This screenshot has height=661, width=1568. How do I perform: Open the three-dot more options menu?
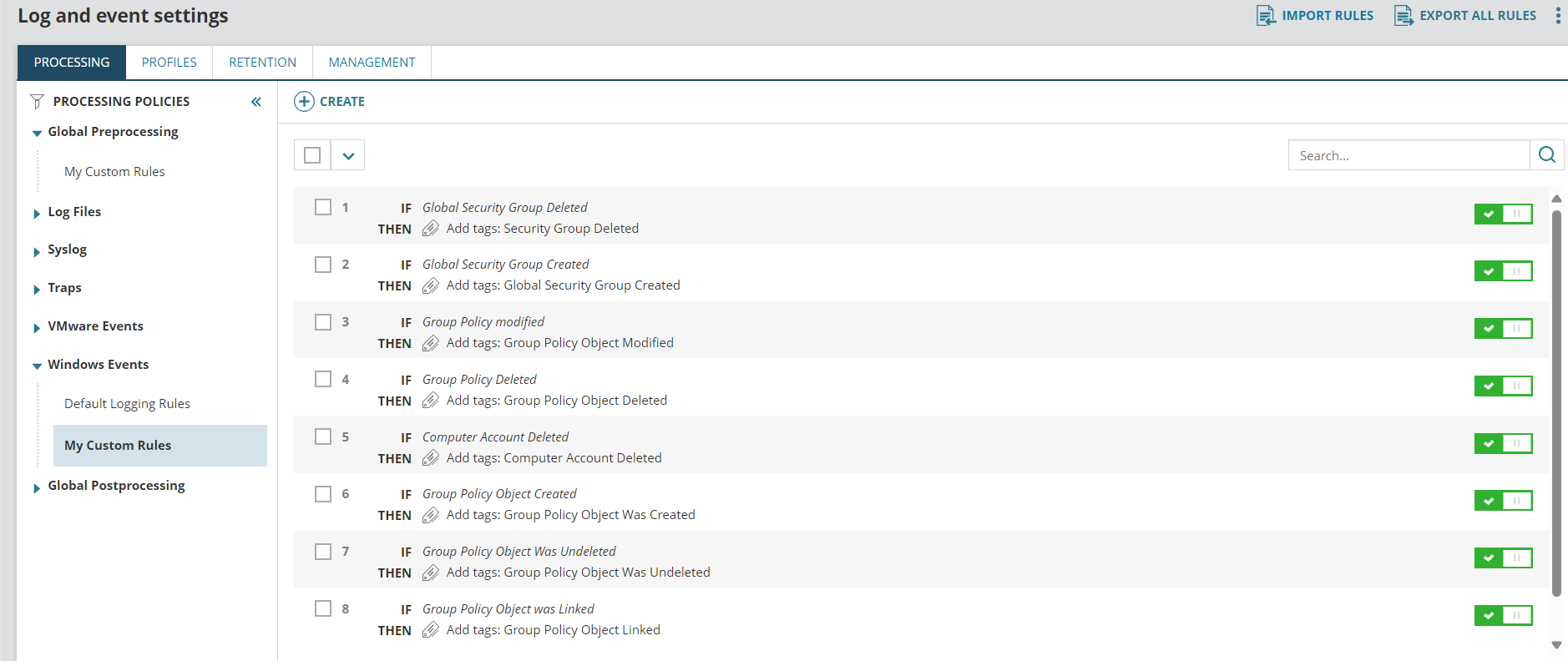coord(1558,16)
